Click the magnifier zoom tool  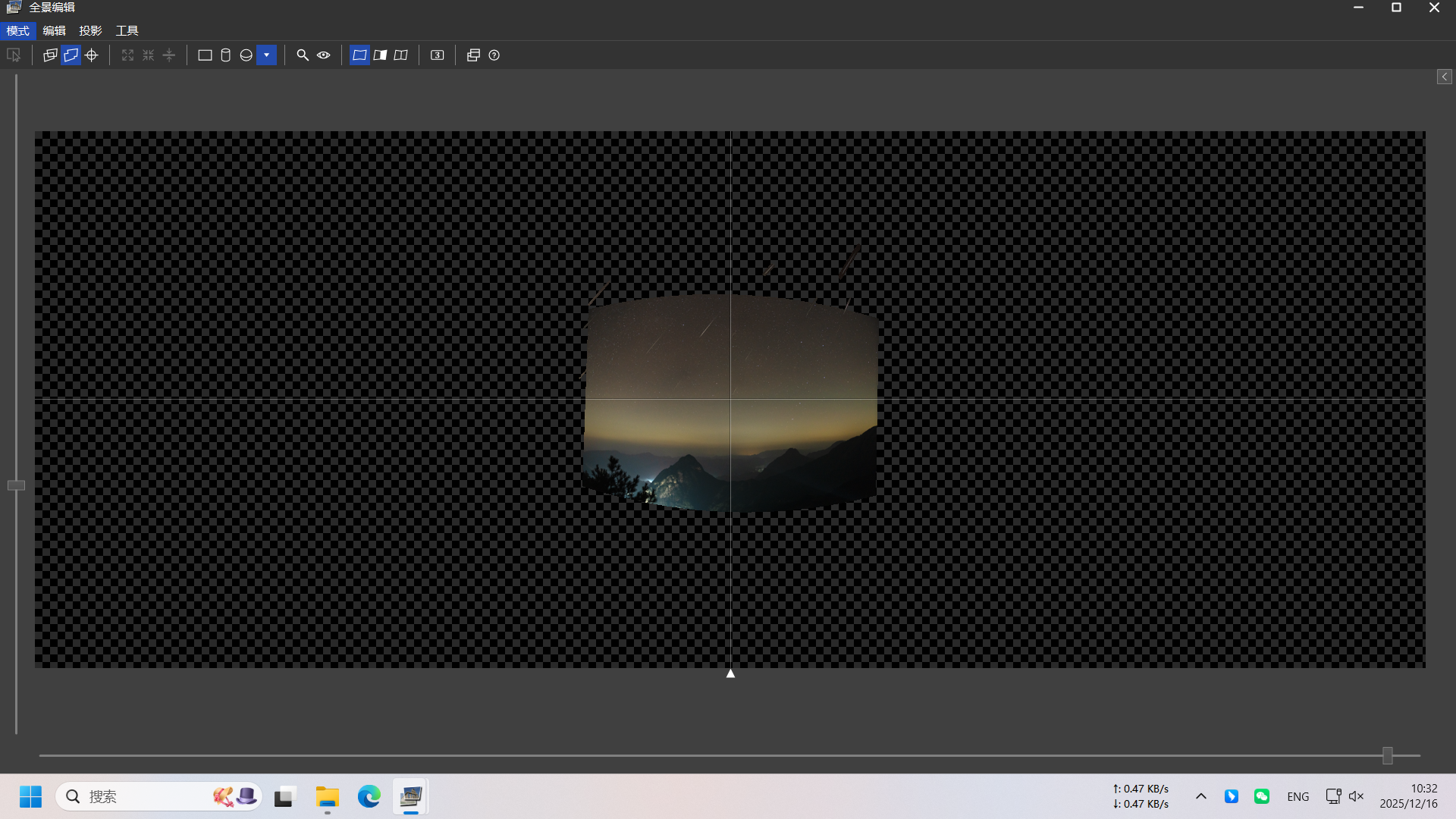[303, 55]
